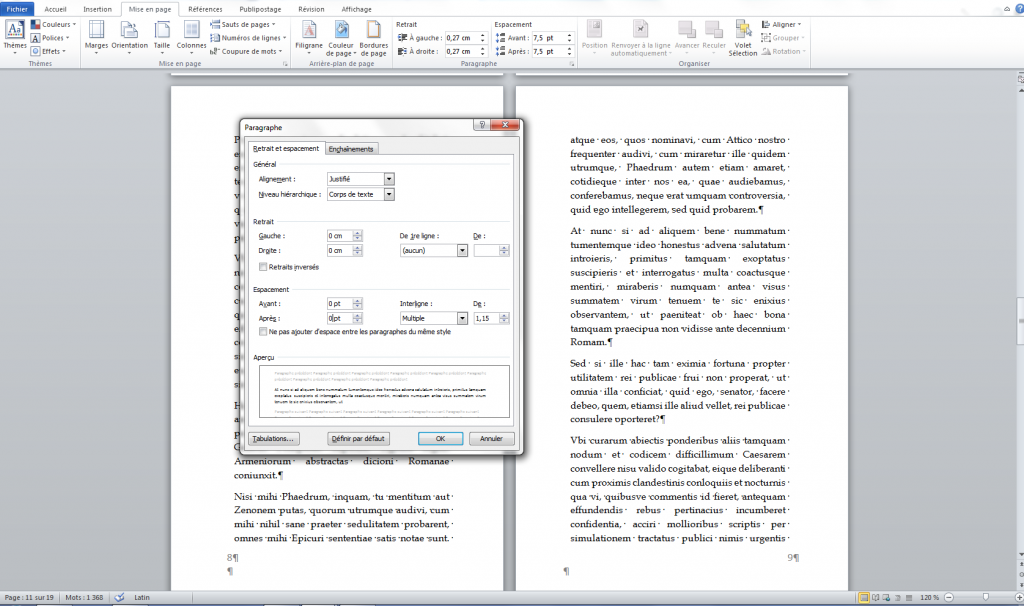Switch to the Affichage ribbon tab
1024x606 pixels.
point(357,9)
